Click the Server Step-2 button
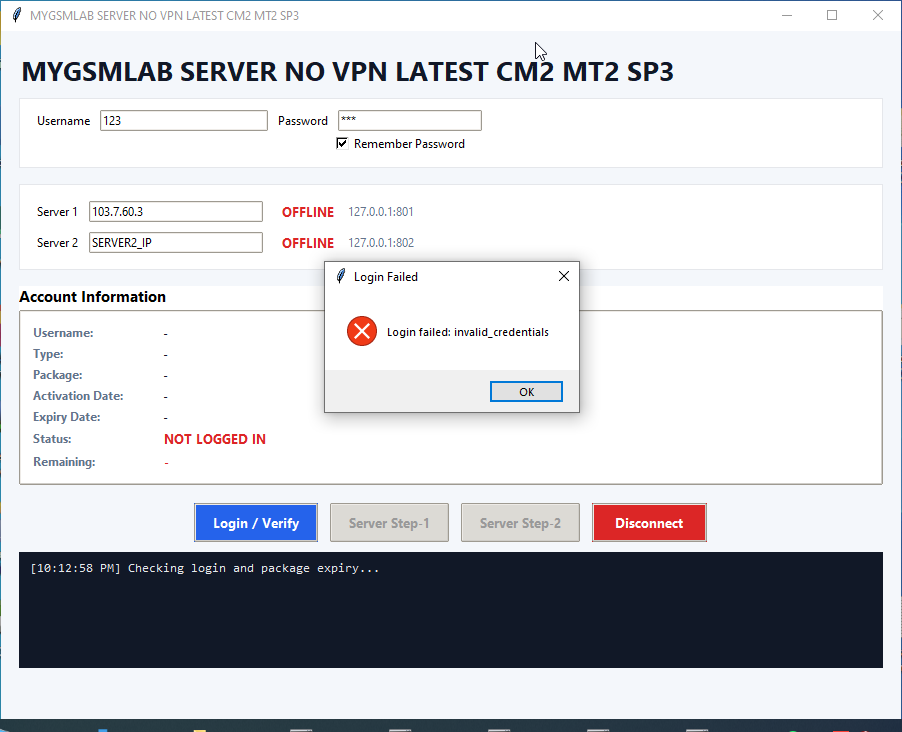The width and height of the screenshot is (902, 732). coord(520,523)
